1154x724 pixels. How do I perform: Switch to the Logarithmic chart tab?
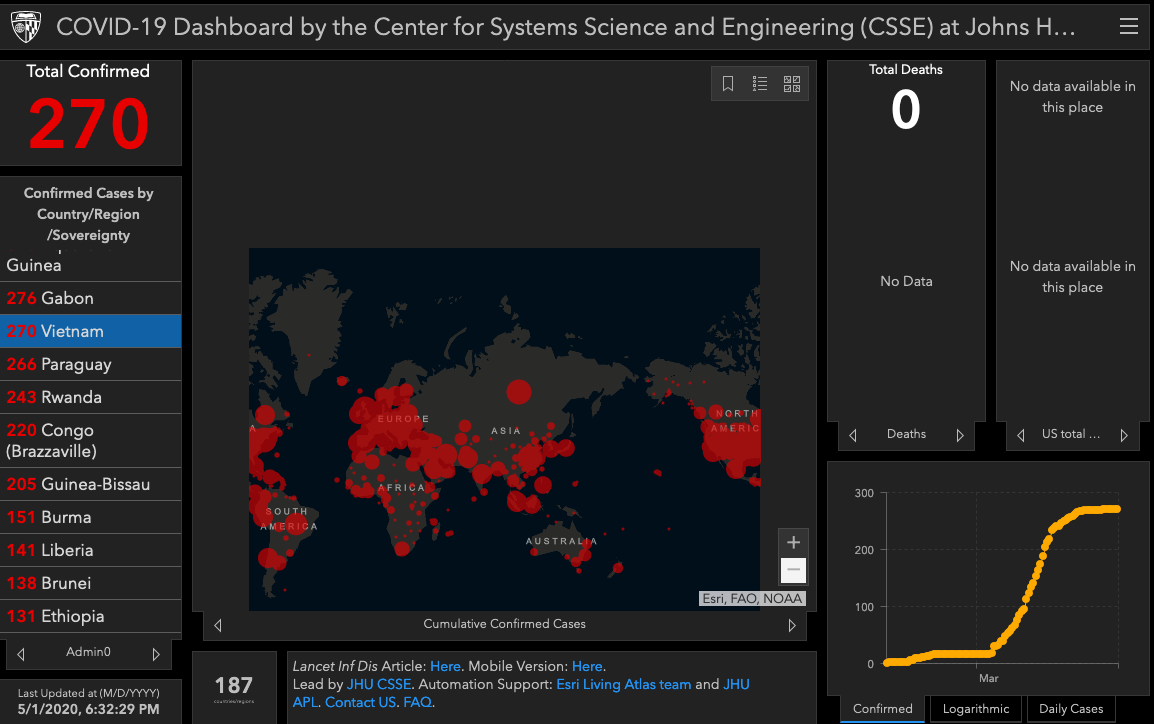(976, 709)
